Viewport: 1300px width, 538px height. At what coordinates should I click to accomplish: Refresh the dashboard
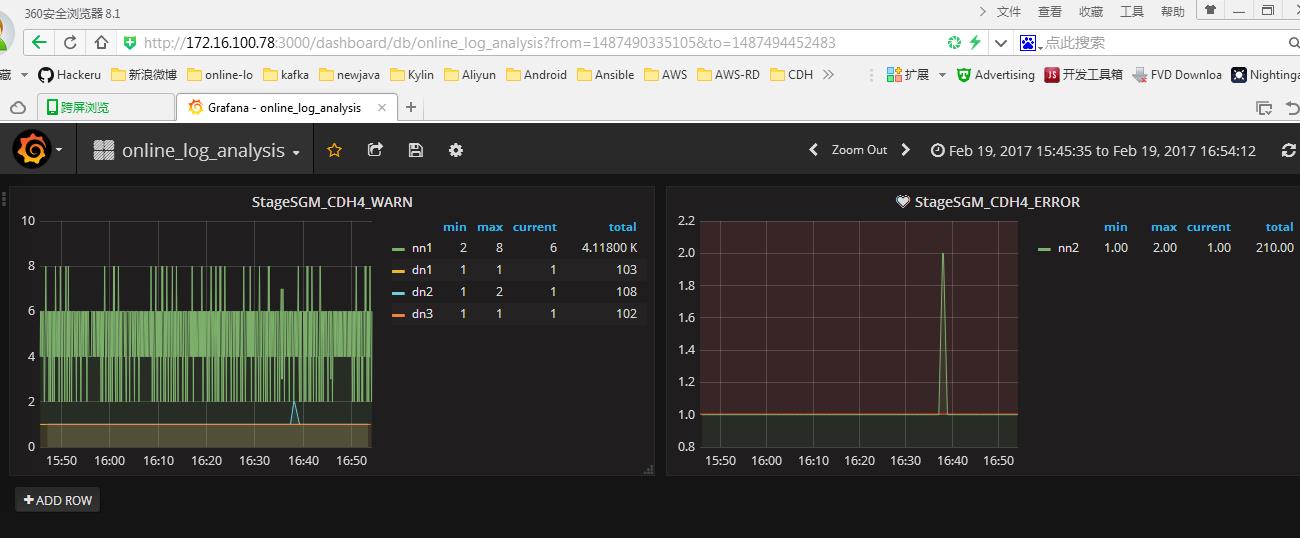pyautogui.click(x=1288, y=150)
